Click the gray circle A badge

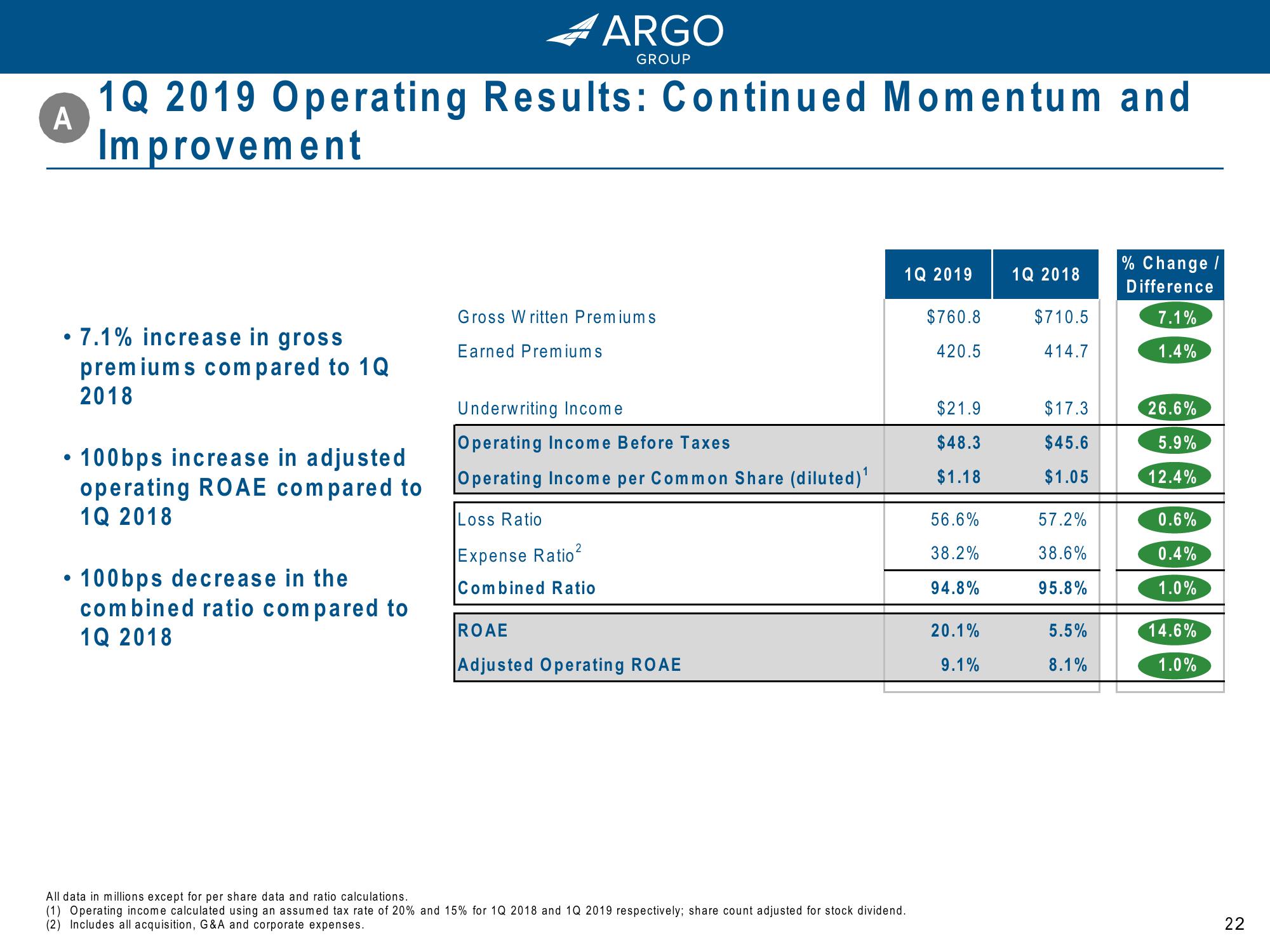coord(63,118)
